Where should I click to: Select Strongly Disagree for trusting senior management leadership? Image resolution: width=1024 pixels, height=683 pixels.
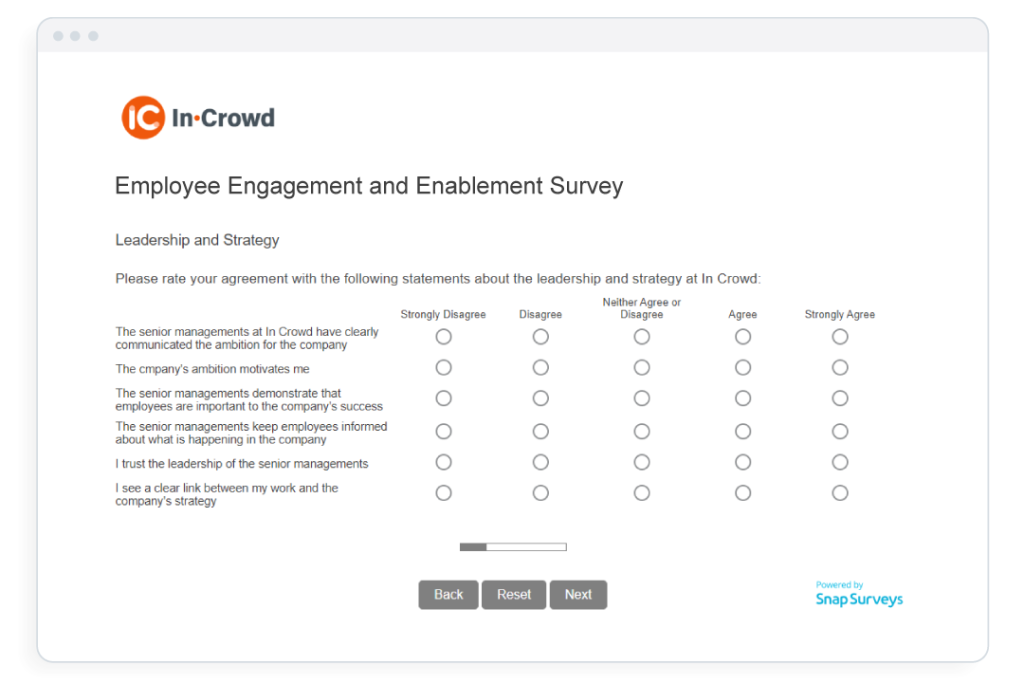point(443,462)
